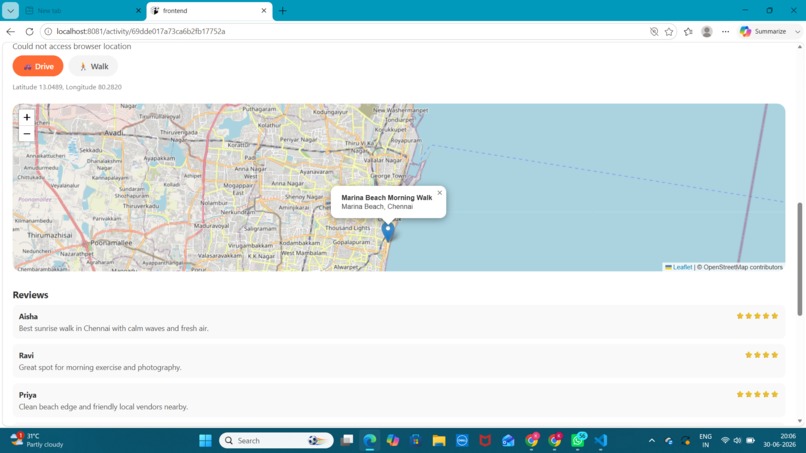
Task: Close the Marina Beach Morning Walk popup
Action: point(439,193)
